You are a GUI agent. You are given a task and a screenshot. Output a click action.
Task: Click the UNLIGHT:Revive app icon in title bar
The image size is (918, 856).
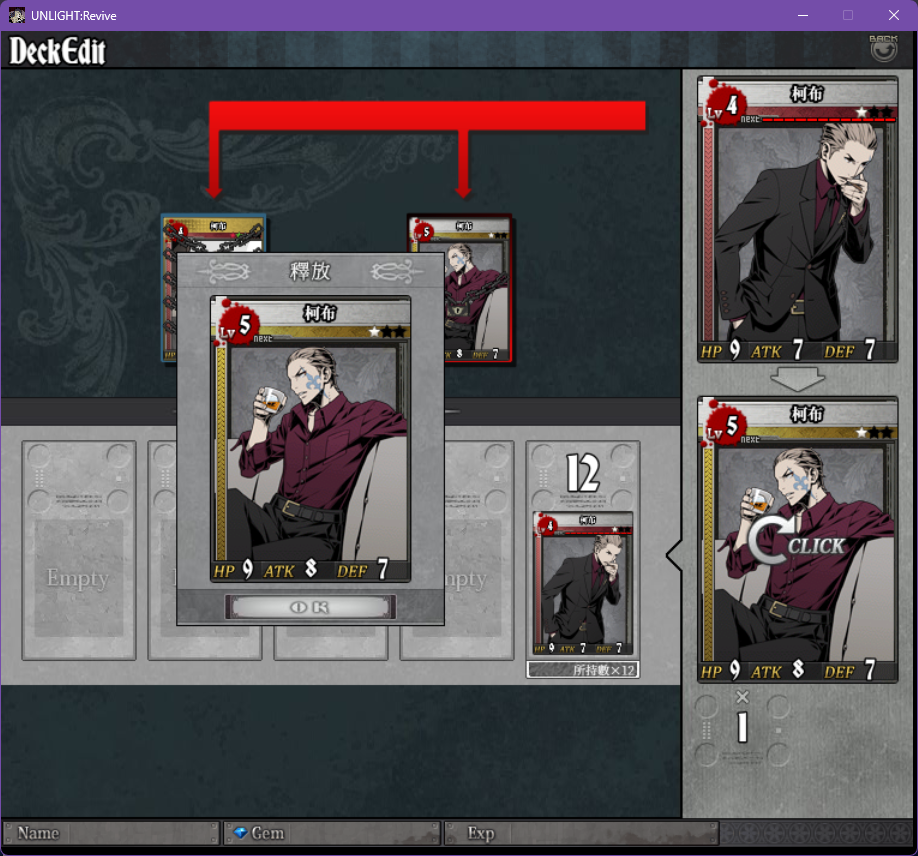coord(16,15)
